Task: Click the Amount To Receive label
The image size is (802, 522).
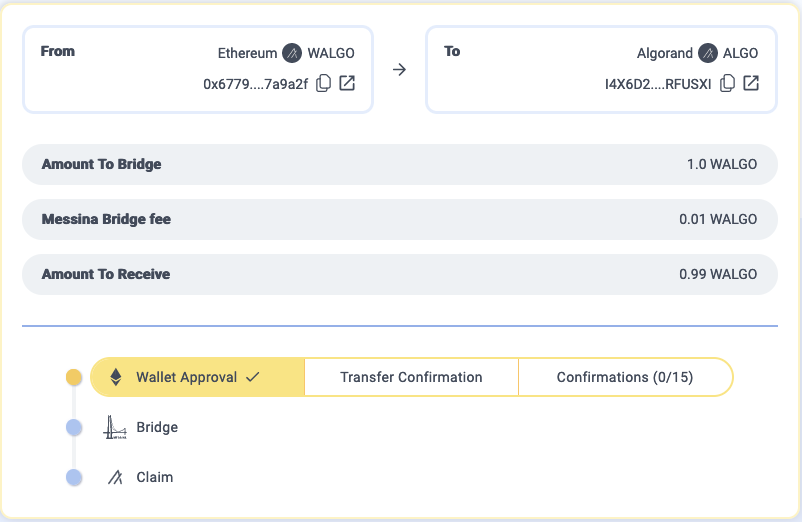Action: click(x=106, y=274)
